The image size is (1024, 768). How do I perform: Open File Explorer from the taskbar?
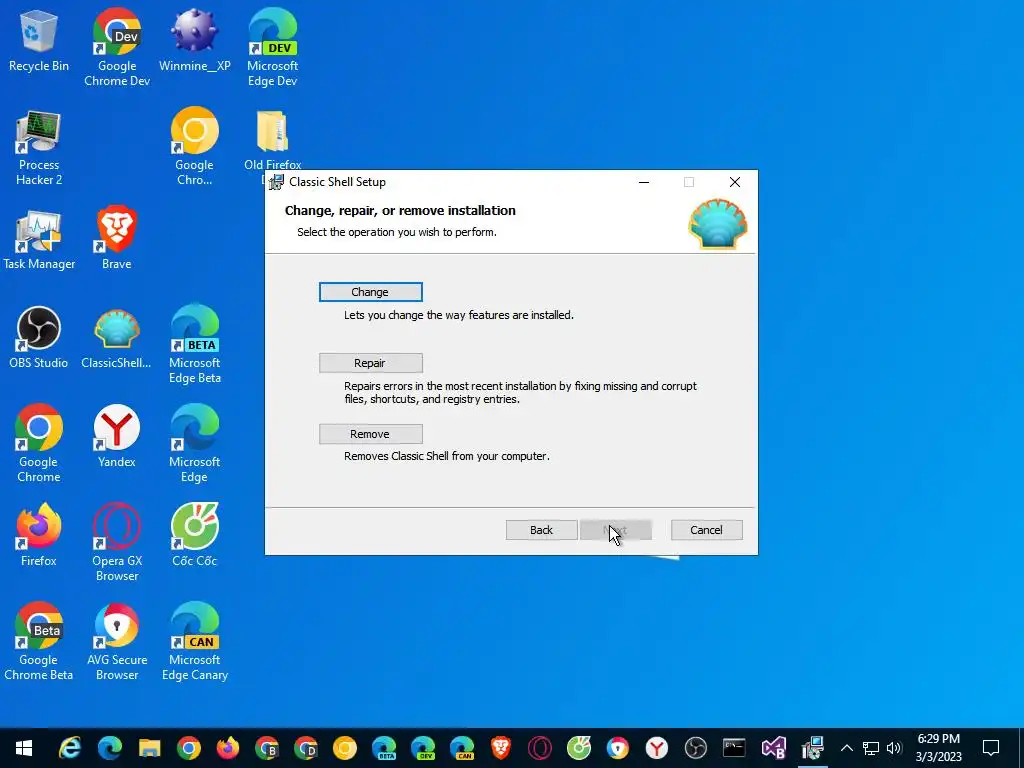tap(149, 748)
